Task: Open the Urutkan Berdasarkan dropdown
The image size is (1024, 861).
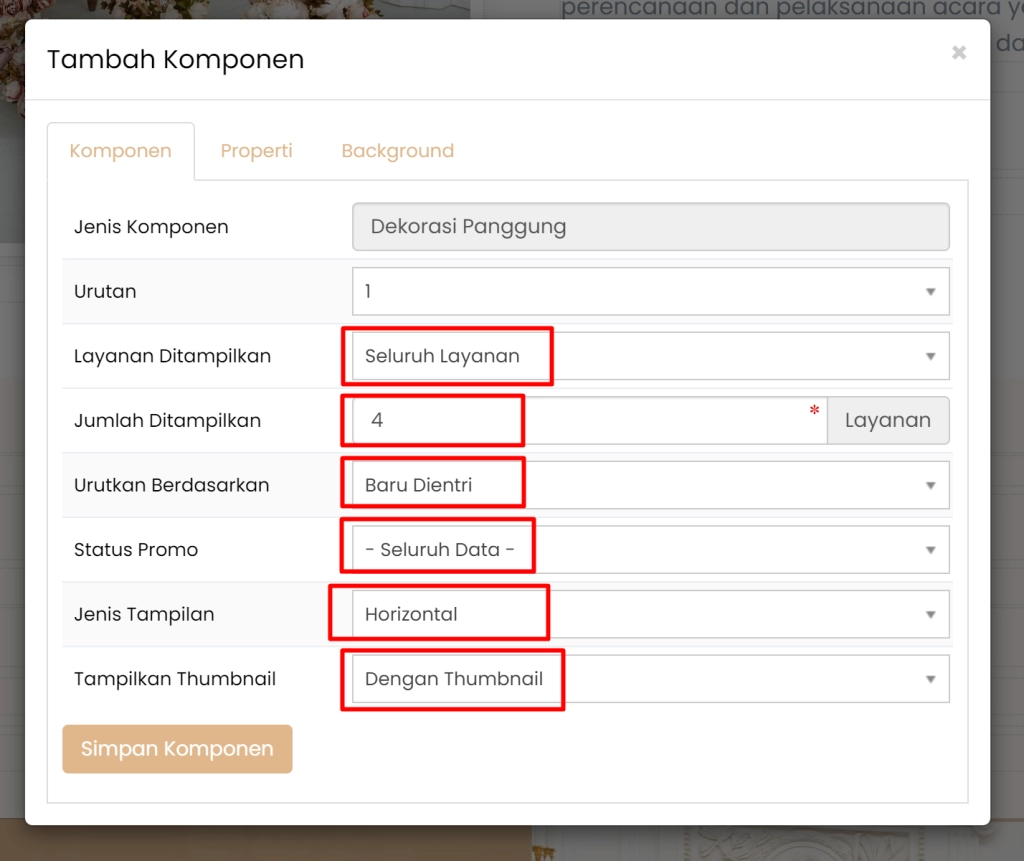Action: pyautogui.click(x=650, y=484)
